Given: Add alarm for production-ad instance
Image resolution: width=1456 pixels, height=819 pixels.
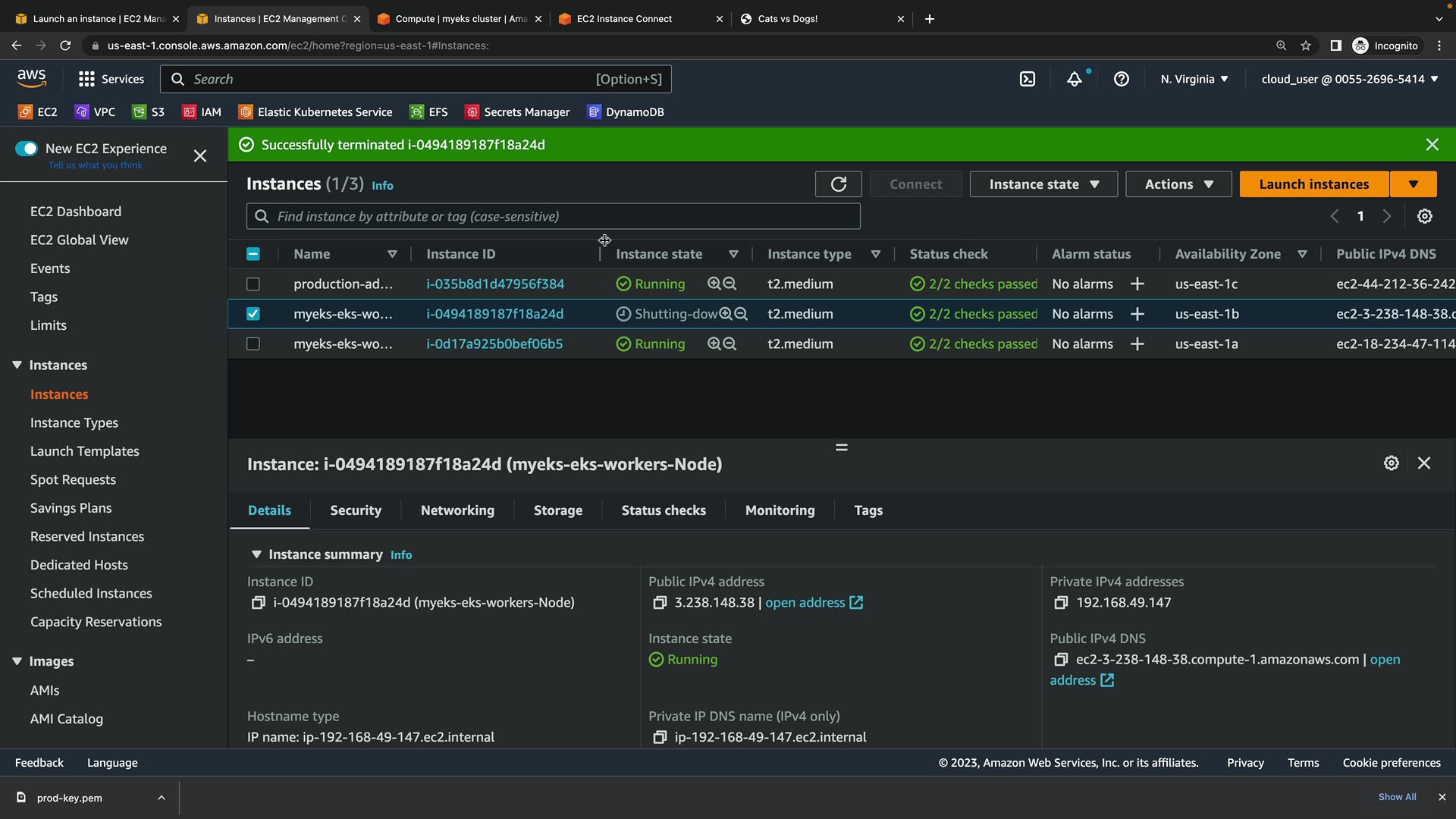Looking at the screenshot, I should pyautogui.click(x=1137, y=284).
